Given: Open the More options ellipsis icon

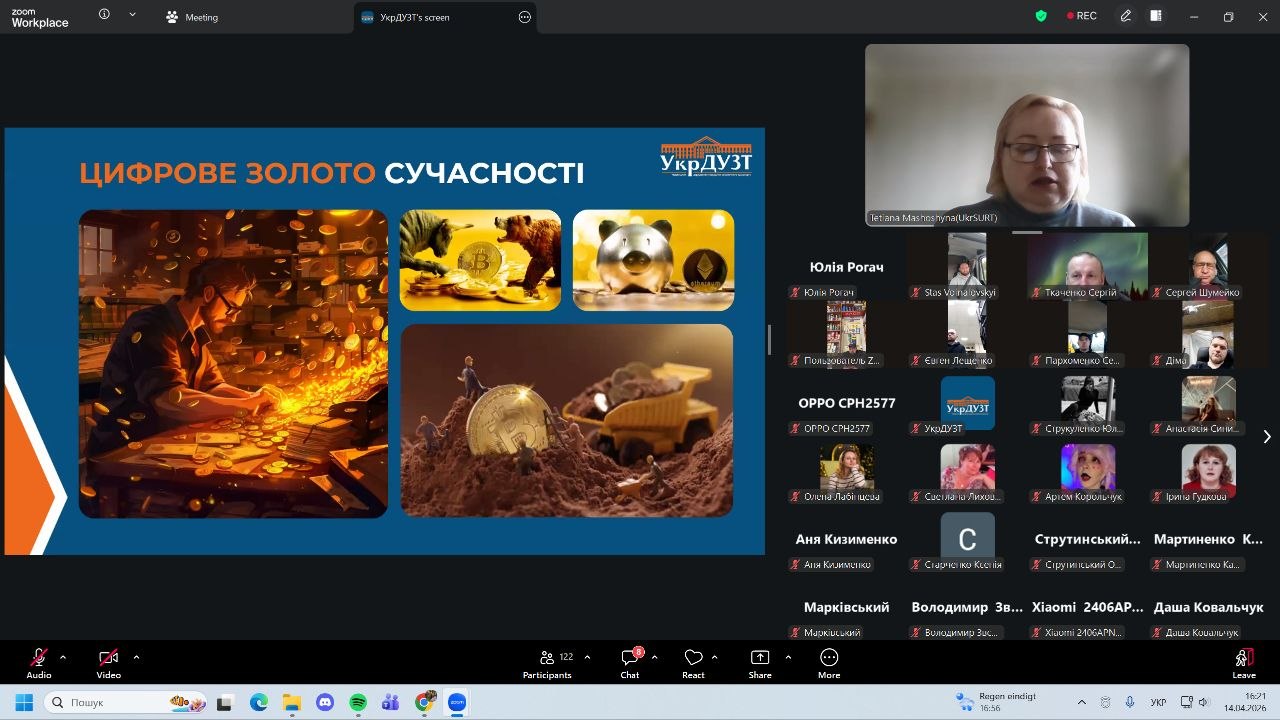Looking at the screenshot, I should (x=828, y=655).
